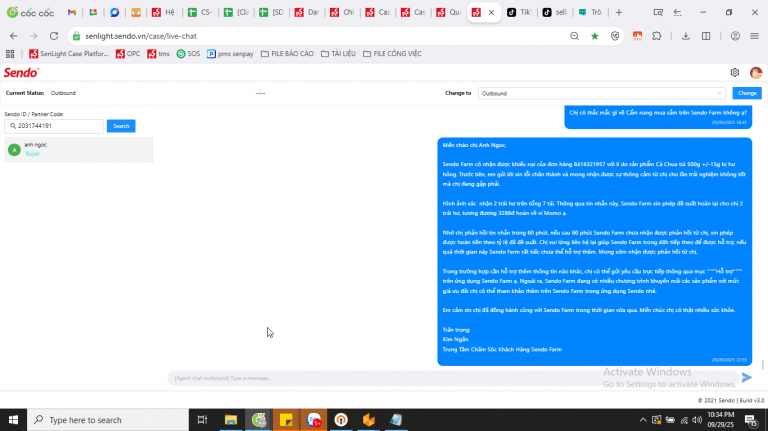Open the SOS bookmark
The image size is (768, 431).
click(189, 54)
